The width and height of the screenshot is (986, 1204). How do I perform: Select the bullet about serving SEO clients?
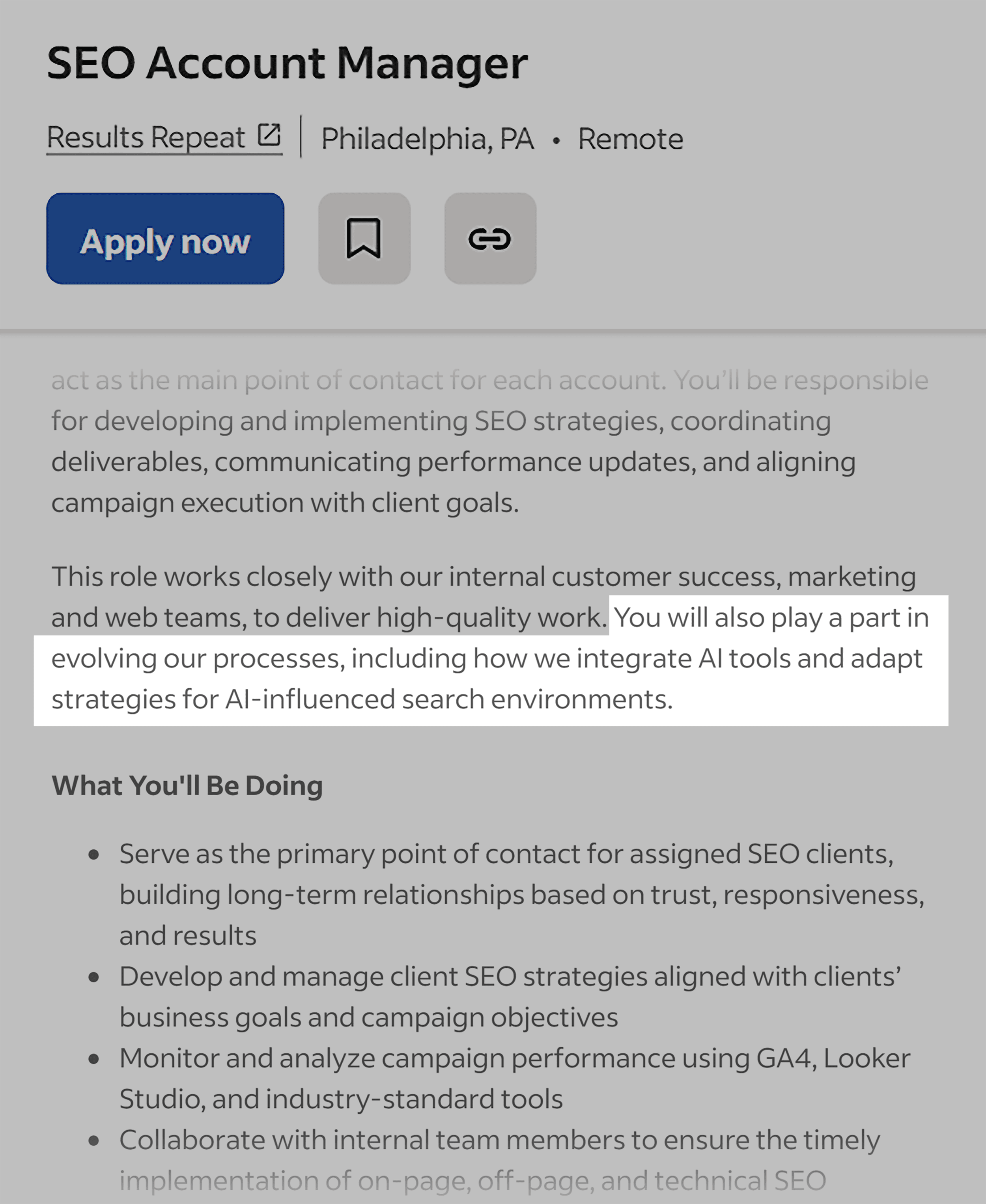506,893
